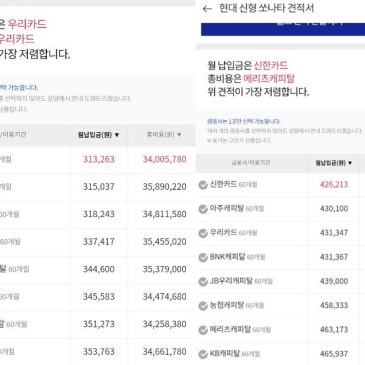Viewport: 365px width, 365px height.
Task: Select total cost 34,474,680
Action: coord(164,297)
